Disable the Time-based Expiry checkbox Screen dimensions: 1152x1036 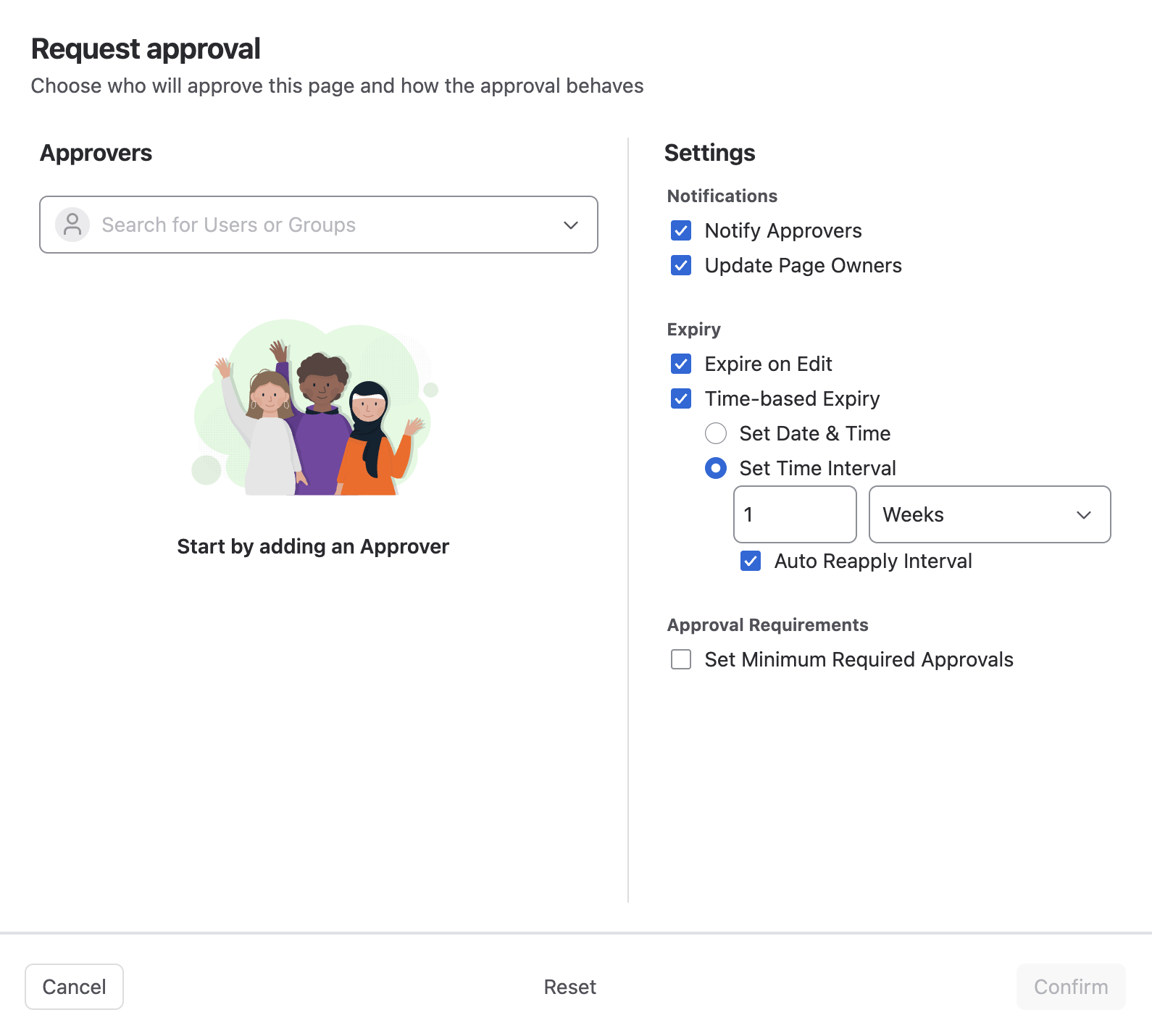[x=681, y=398]
